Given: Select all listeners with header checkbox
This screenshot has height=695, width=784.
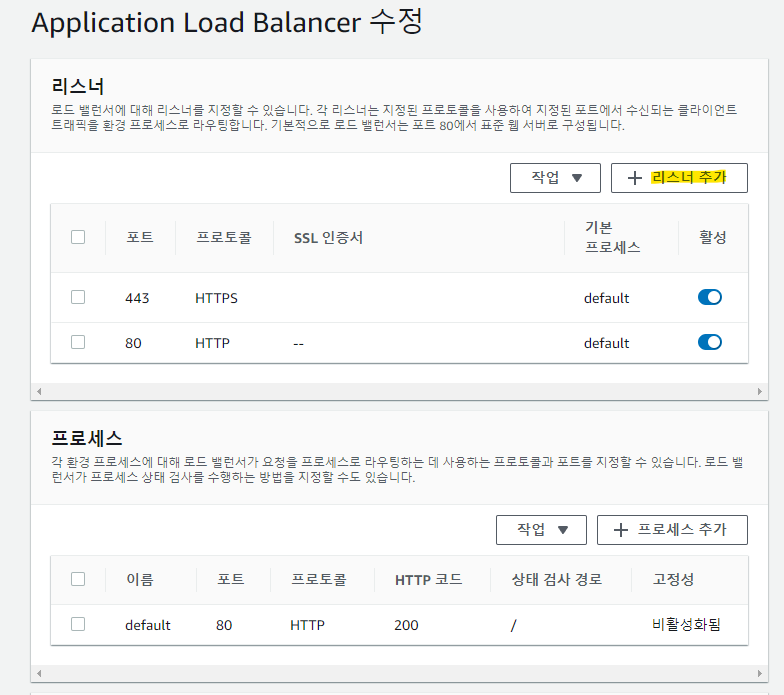Looking at the screenshot, I should [x=78, y=237].
